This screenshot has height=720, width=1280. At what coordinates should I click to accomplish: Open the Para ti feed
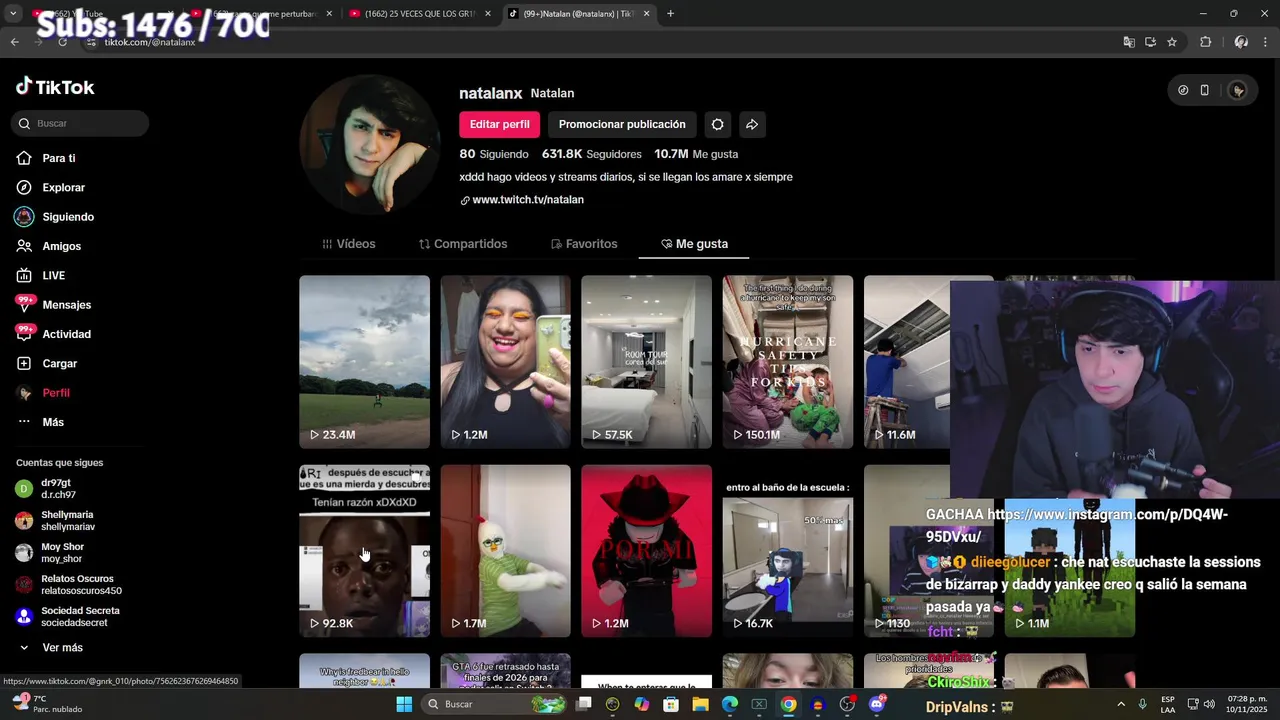59,158
